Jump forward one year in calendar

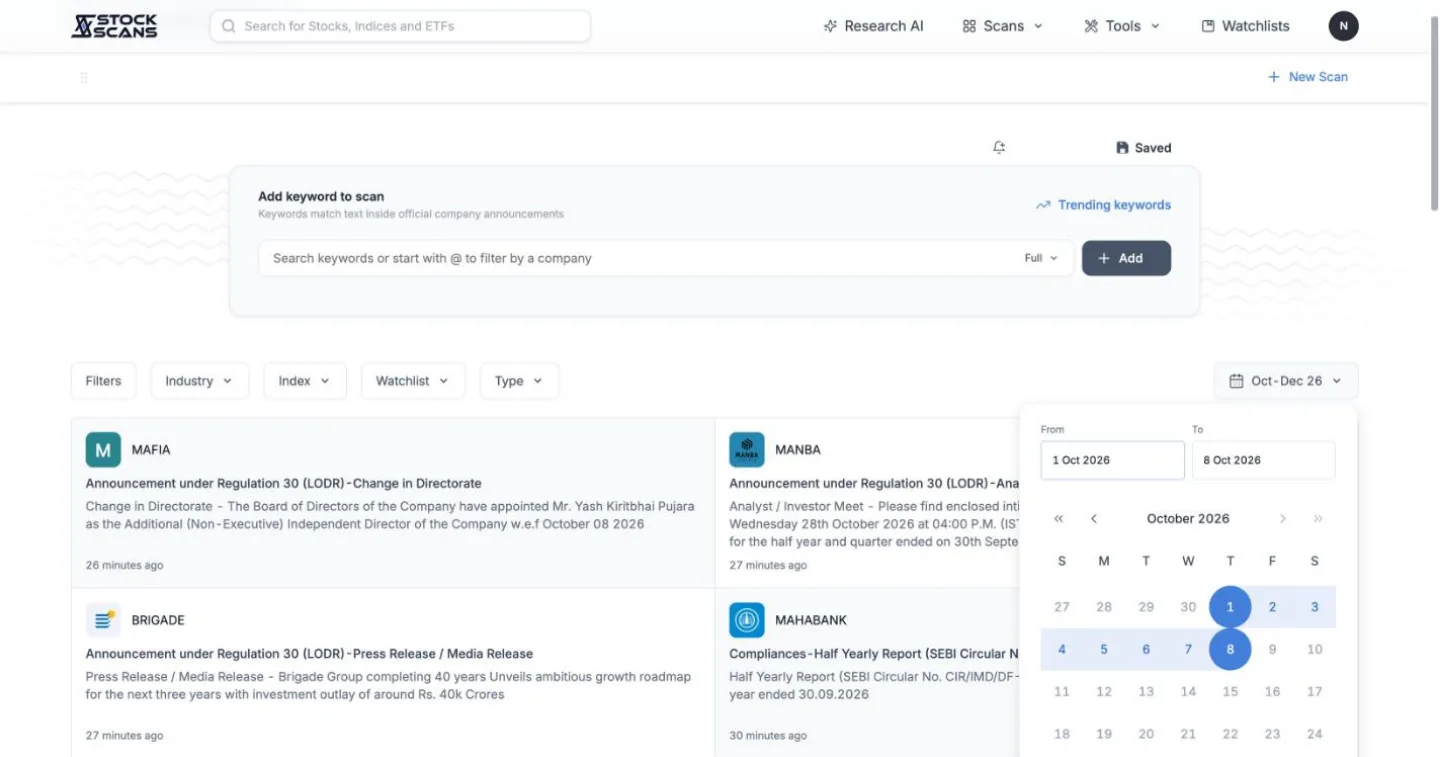coord(1318,519)
